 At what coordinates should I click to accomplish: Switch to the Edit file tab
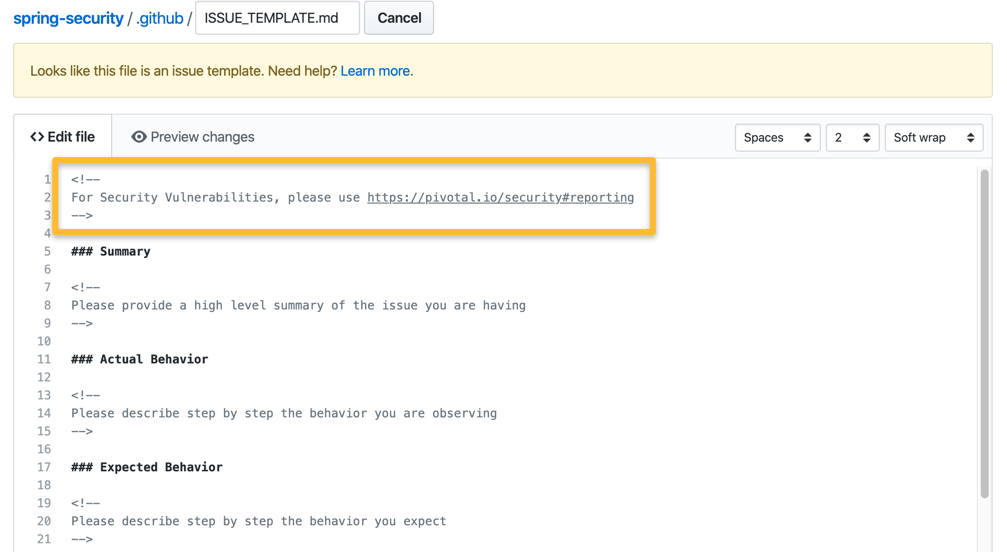(63, 137)
